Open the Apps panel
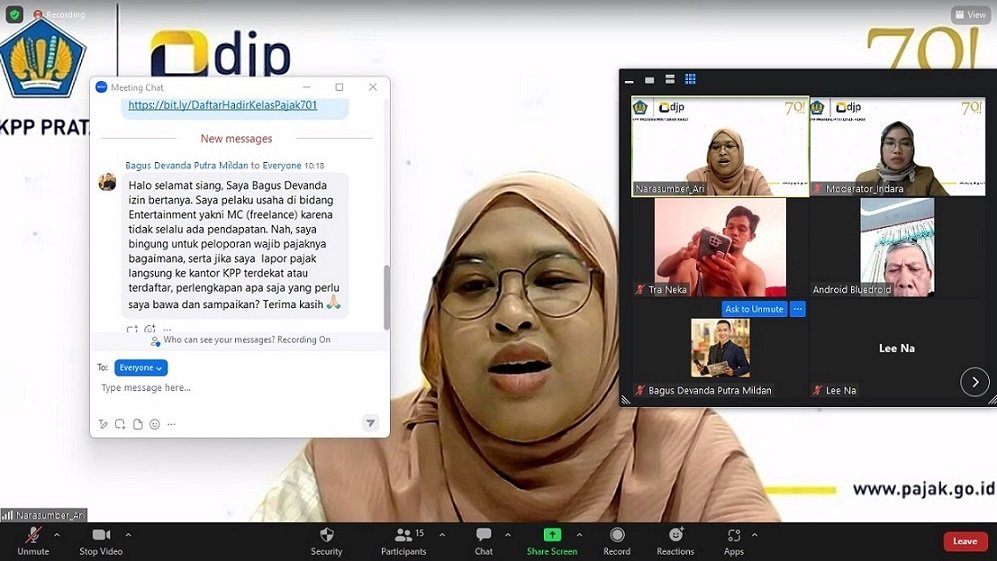The width and height of the screenshot is (997, 561). click(733, 540)
